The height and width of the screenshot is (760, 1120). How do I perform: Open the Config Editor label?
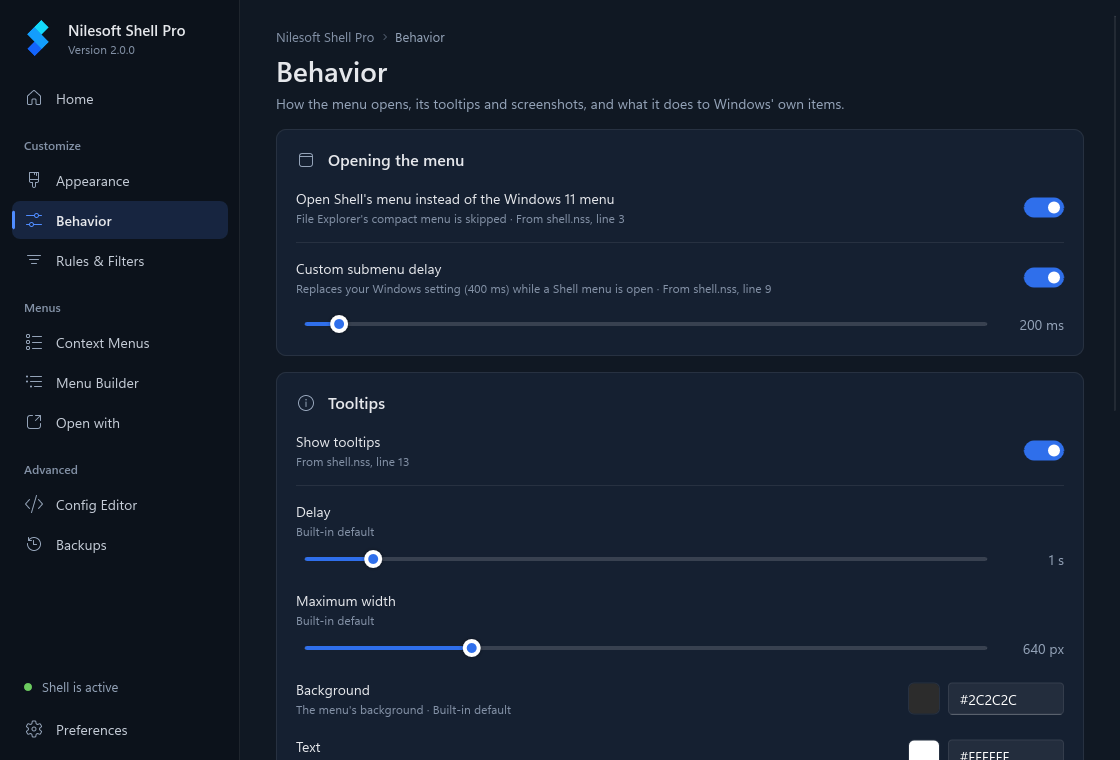tap(96, 505)
